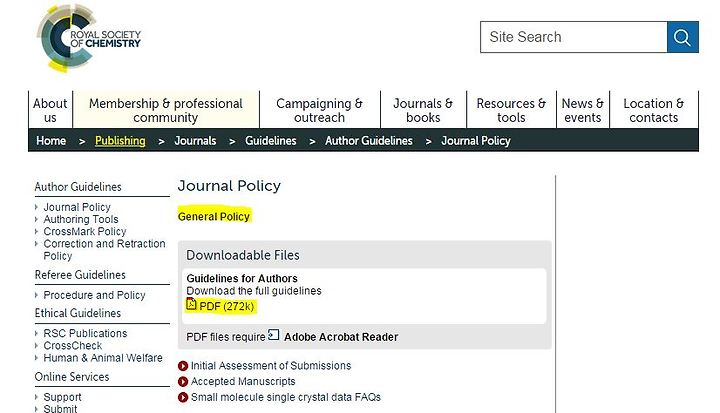Image resolution: width=720 pixels, height=413 pixels.
Task: Click the red arrow bullet beside Initial Assessment
Action: click(183, 366)
